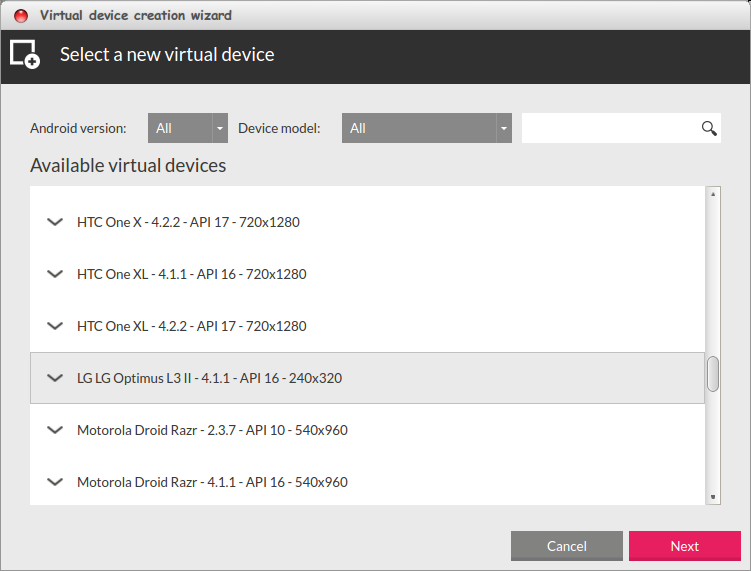Select LG LG Optimus L3 II - 4.1.1 device
751x571 pixels.
click(367, 378)
